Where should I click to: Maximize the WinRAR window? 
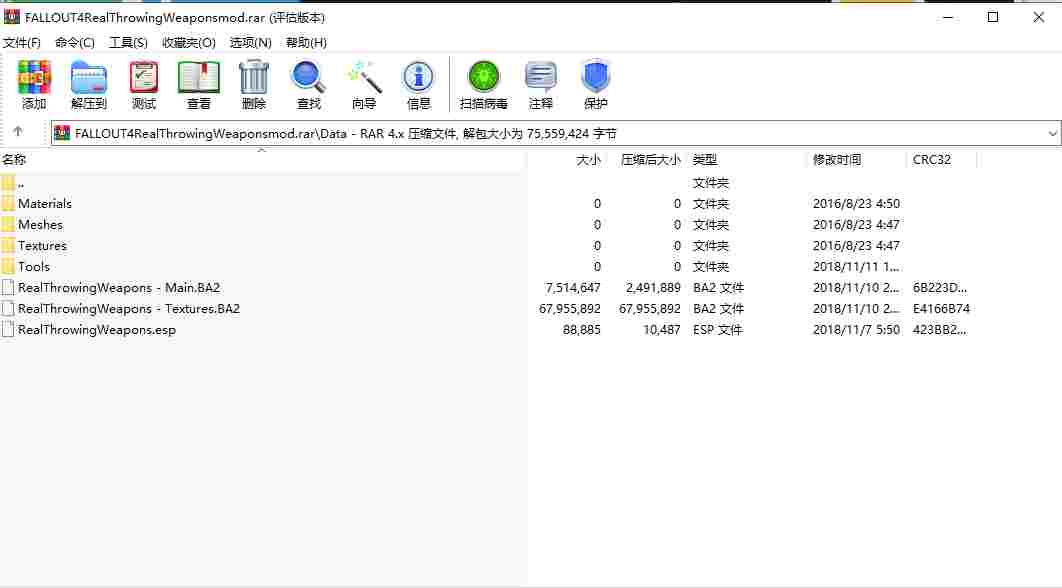(x=993, y=18)
